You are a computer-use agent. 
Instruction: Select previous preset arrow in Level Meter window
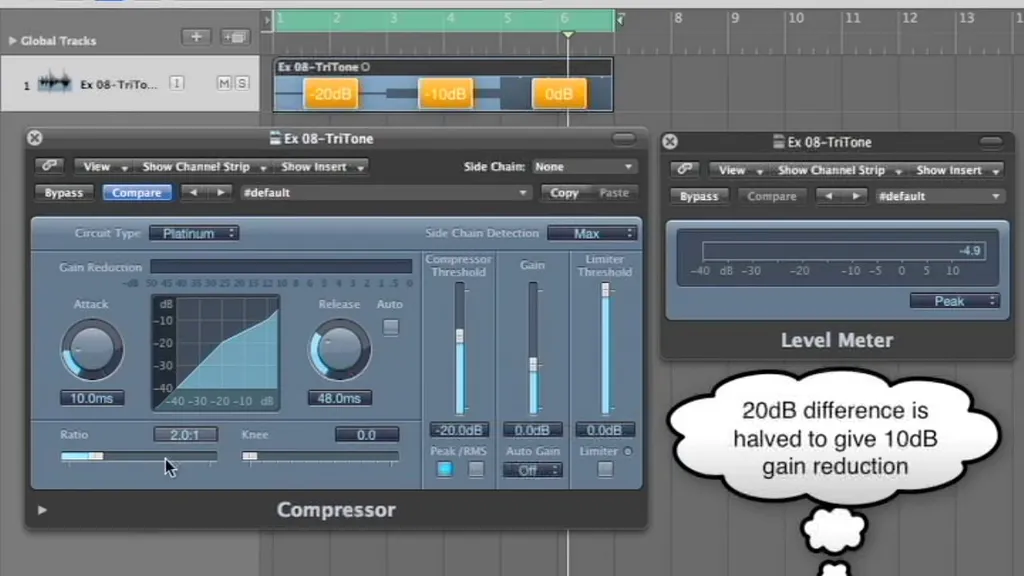click(828, 196)
